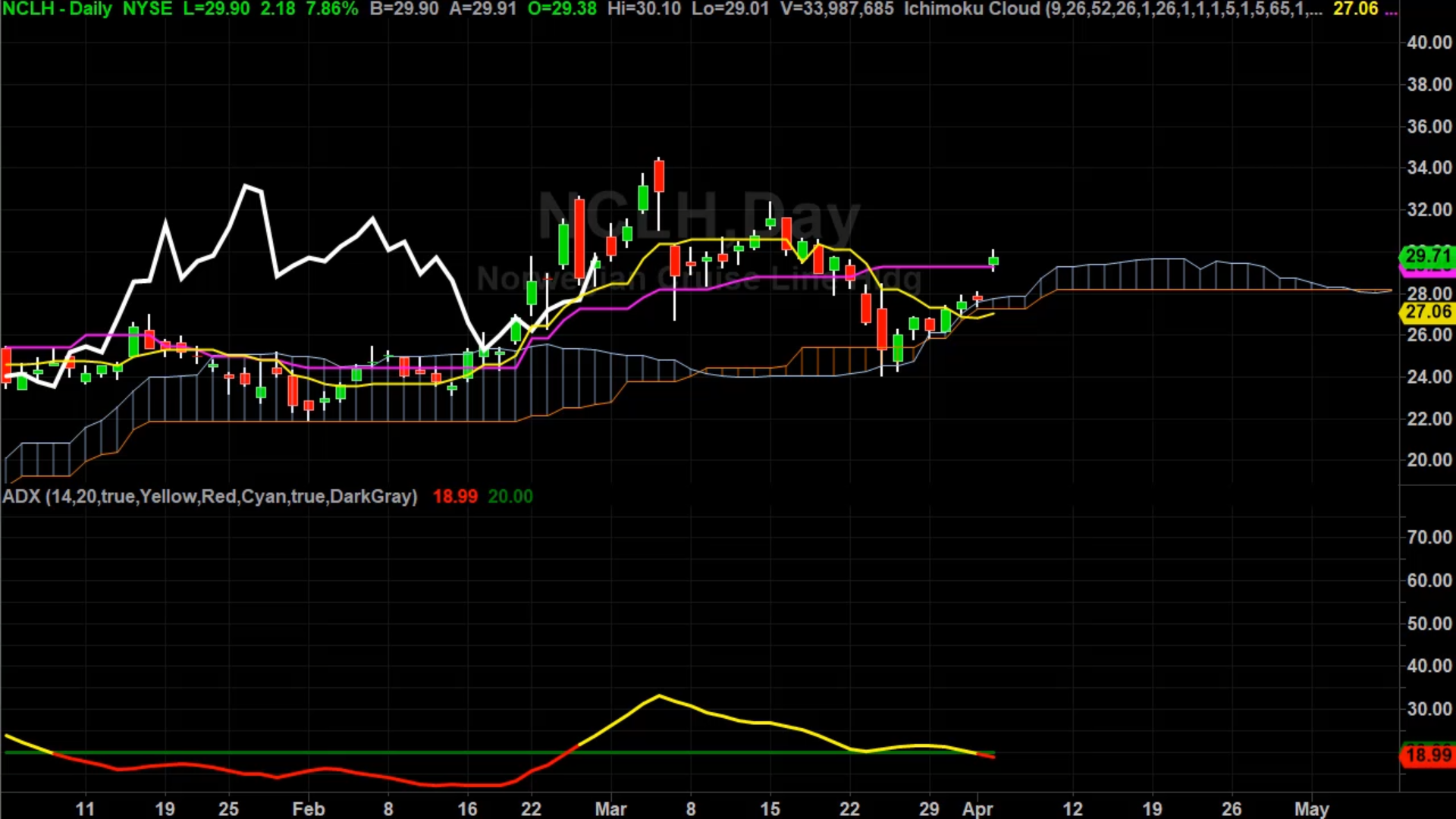Click the 22.00 price axis label
Screen dimensions: 1456x819
[1429, 419]
